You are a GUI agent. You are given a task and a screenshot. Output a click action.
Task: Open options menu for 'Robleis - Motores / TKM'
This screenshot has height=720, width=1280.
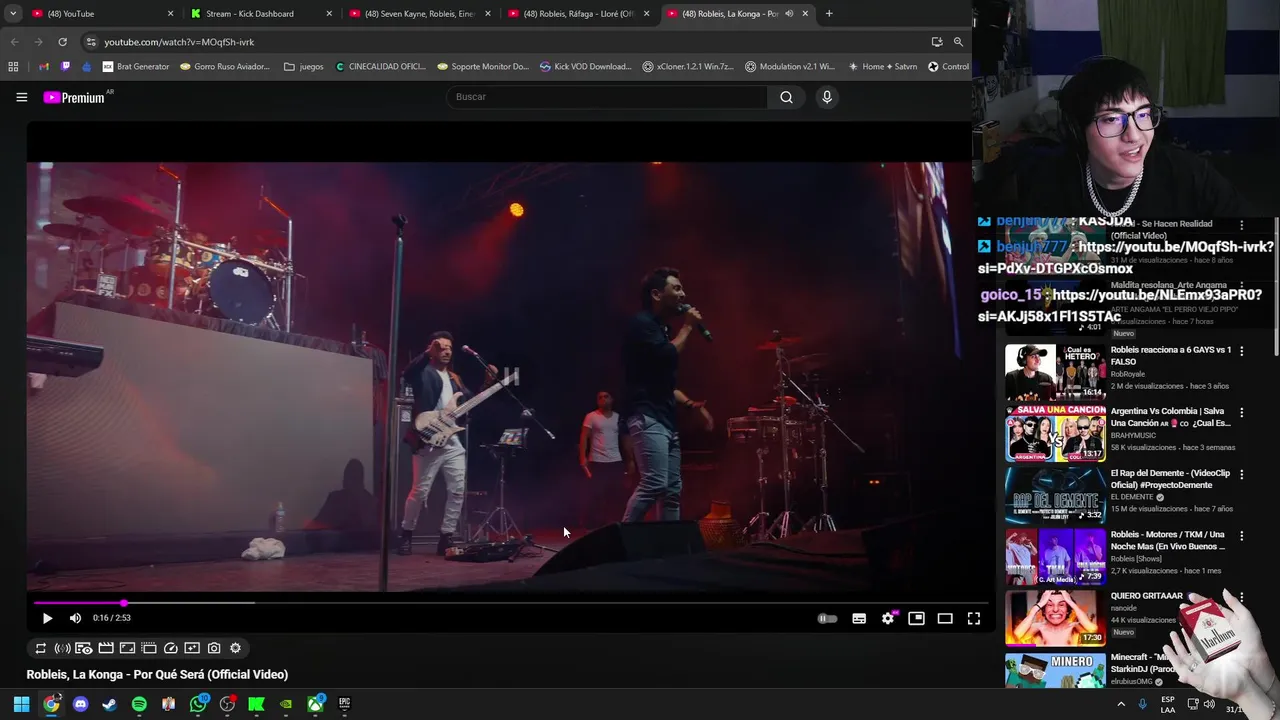click(x=1242, y=535)
